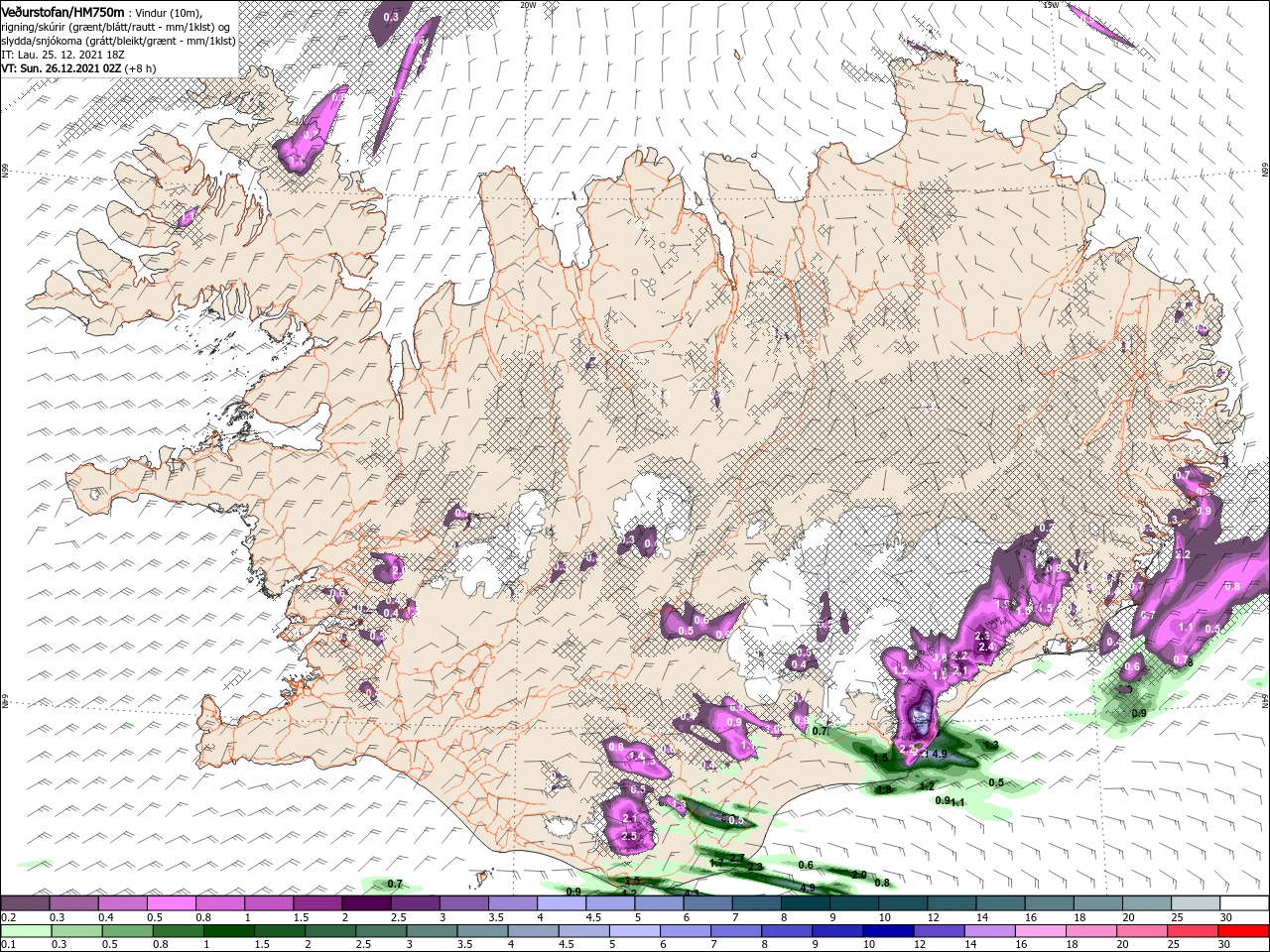Pick upper legend swatch between 0.5 and 0.8
Image resolution: width=1270 pixels, height=952 pixels.
tap(171, 902)
